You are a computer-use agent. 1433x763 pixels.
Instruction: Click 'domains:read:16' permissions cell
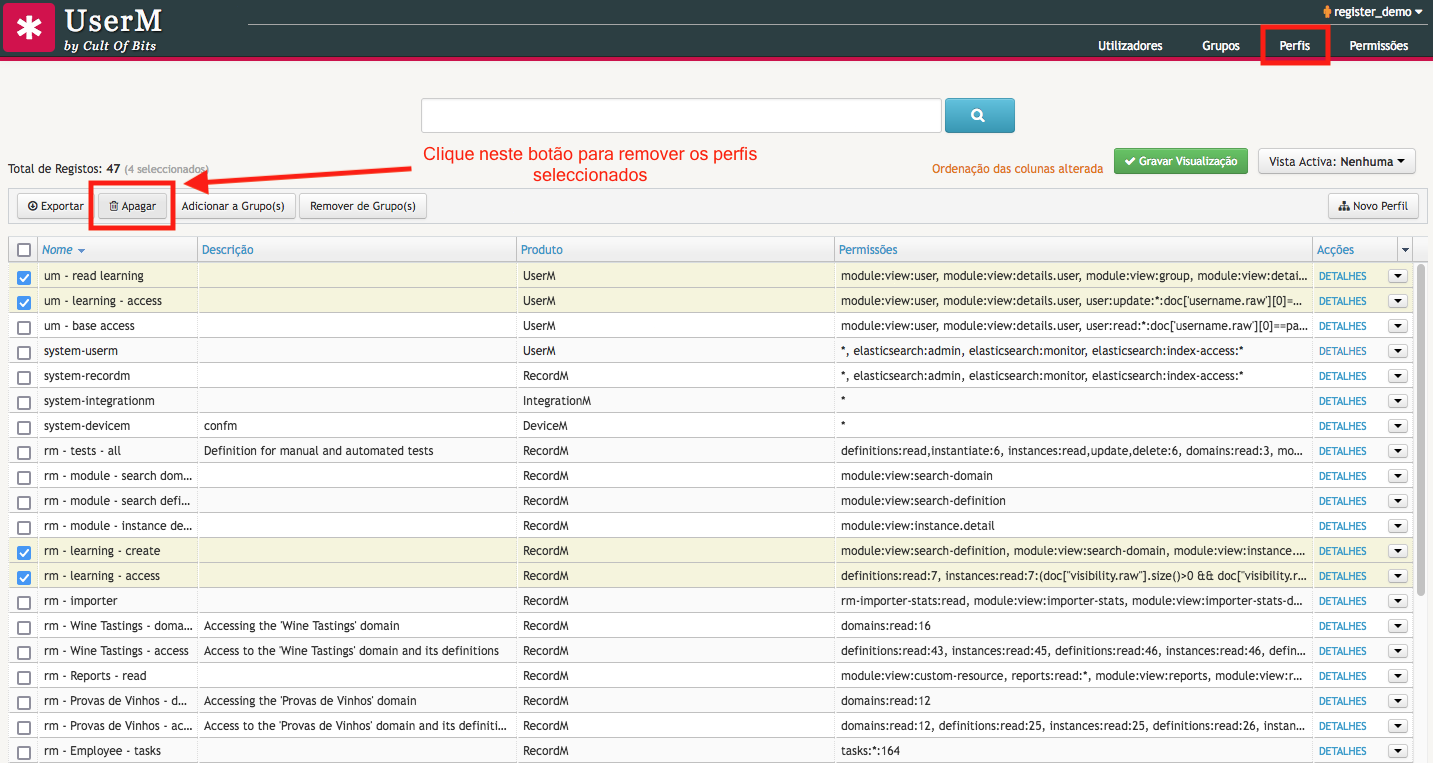click(x=886, y=626)
